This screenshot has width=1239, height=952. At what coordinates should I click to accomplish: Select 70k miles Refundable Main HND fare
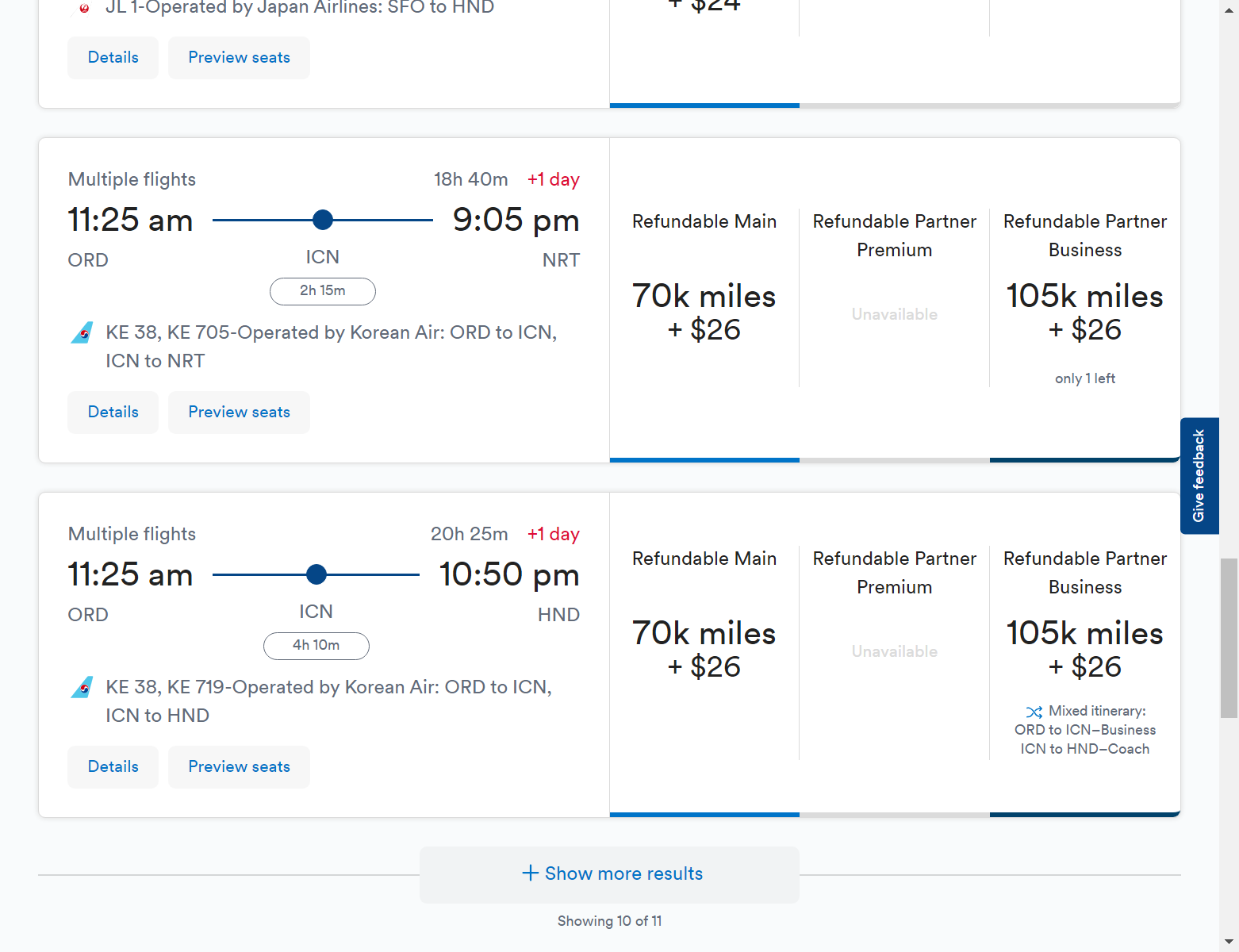pyautogui.click(x=704, y=650)
